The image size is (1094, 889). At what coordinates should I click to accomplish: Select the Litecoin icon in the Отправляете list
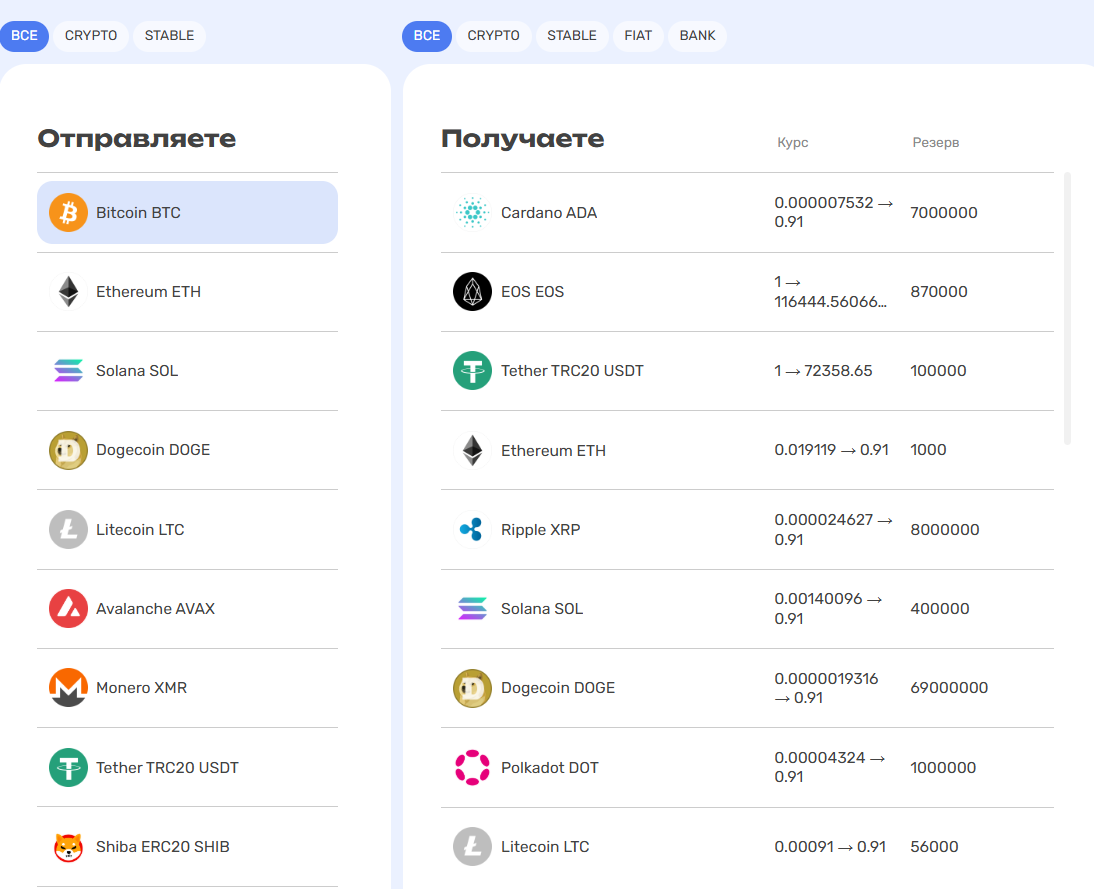(68, 529)
